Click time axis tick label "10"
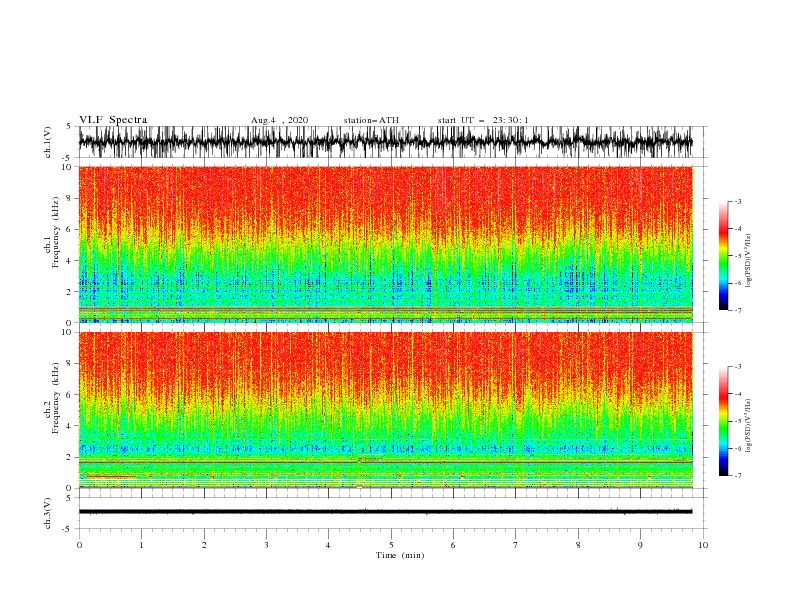The width and height of the screenshot is (792, 612). click(703, 545)
